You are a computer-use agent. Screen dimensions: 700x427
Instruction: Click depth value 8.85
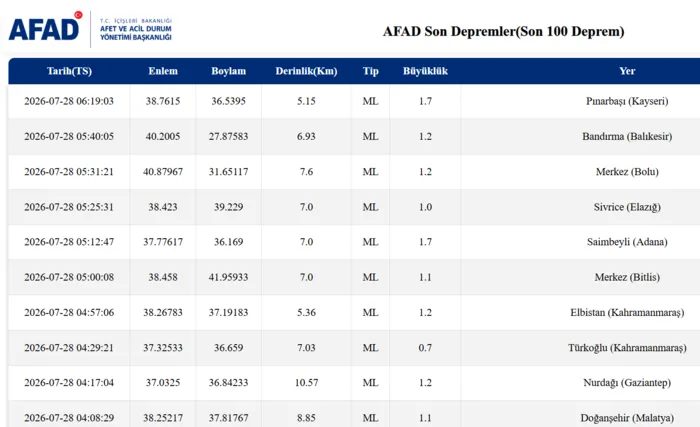(306, 418)
